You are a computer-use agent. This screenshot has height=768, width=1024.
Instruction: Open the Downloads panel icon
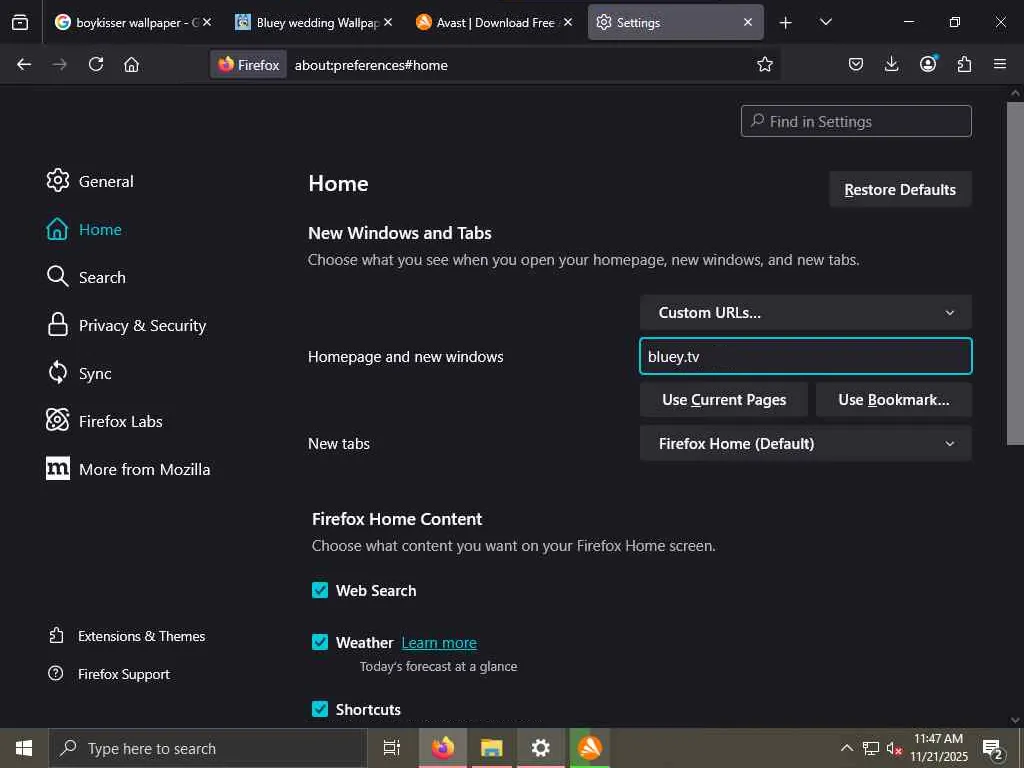tap(891, 64)
